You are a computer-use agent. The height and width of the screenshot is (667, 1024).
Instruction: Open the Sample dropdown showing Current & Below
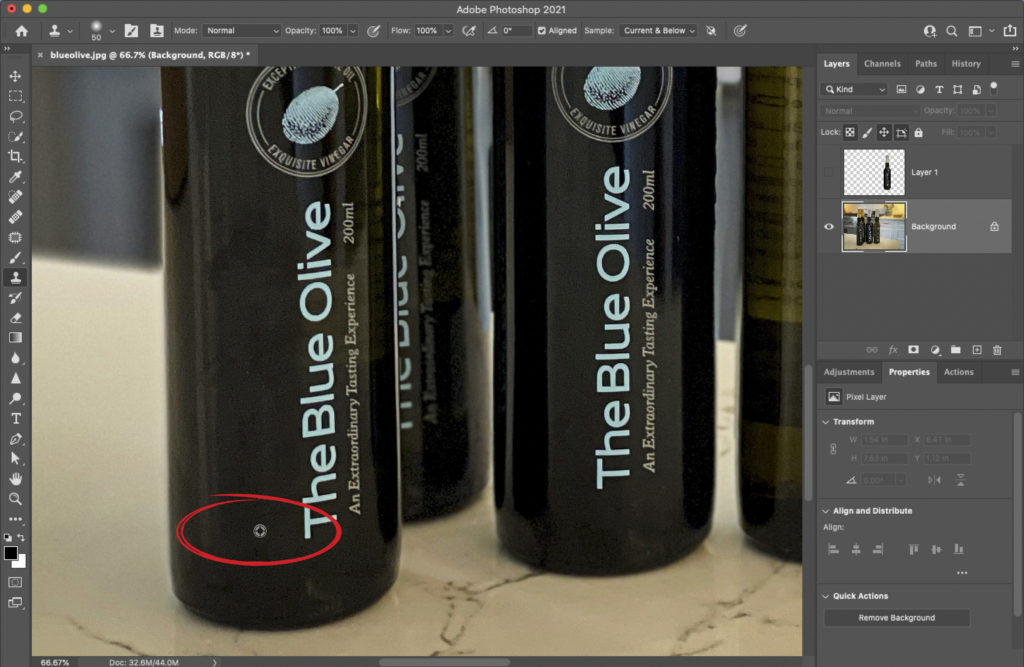click(658, 31)
